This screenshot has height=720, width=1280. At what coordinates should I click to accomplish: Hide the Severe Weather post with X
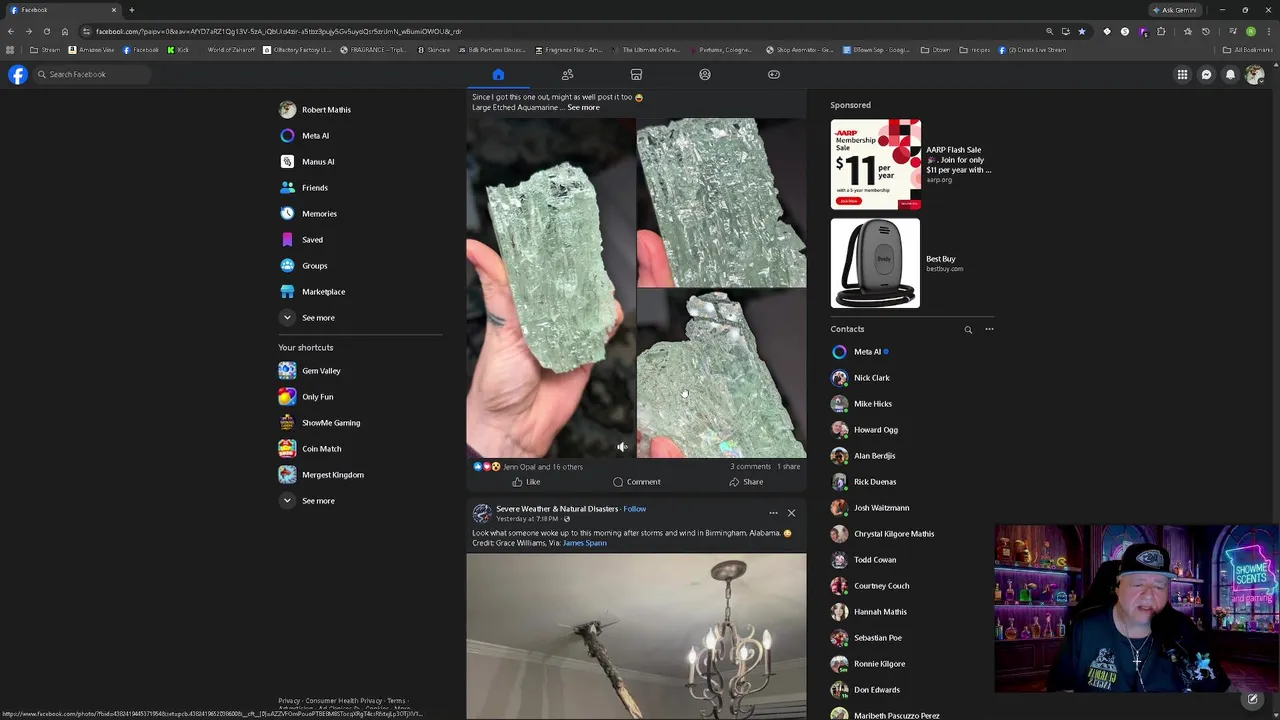coord(791,513)
